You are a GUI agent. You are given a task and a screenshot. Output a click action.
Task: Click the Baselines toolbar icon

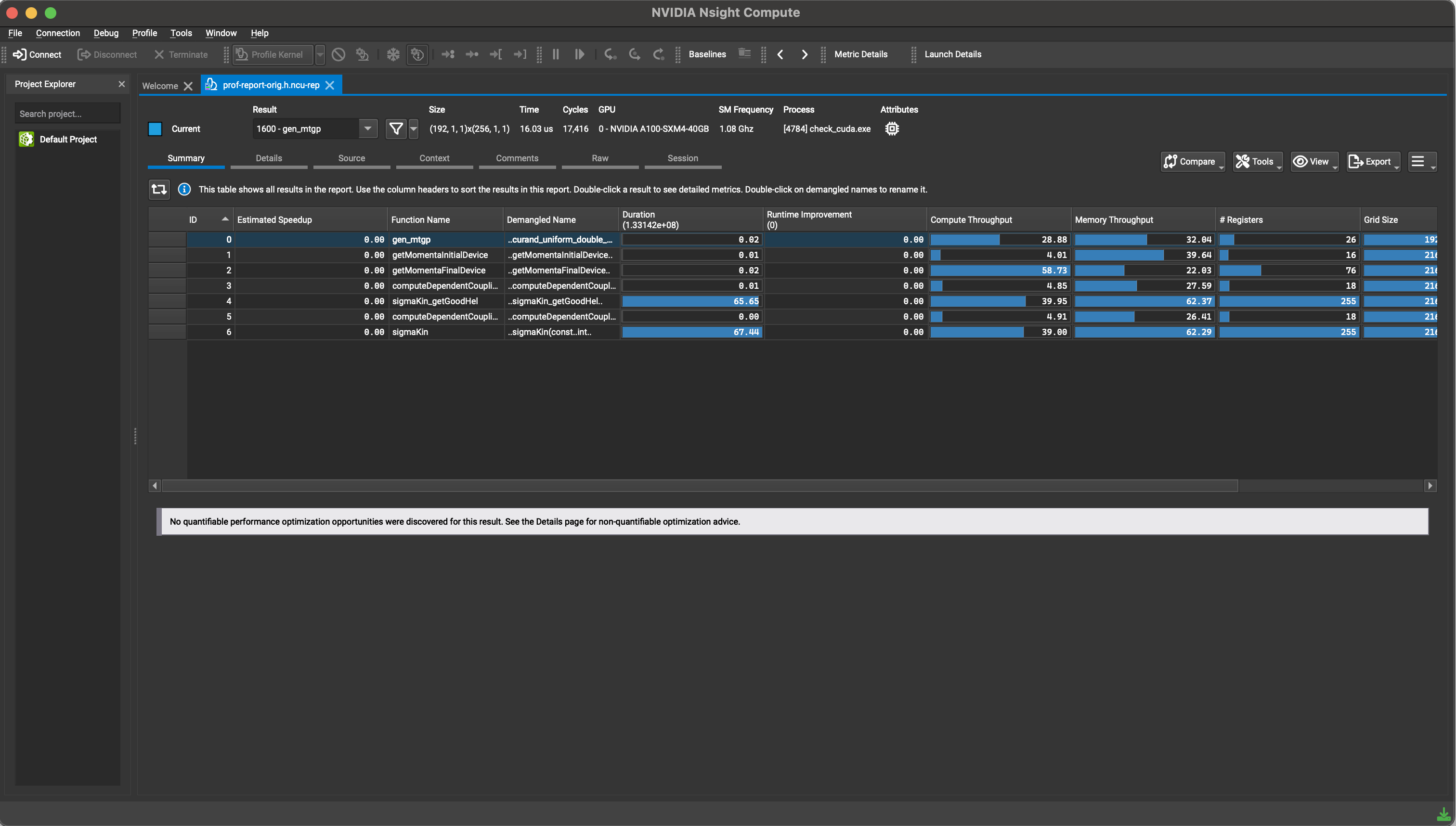[707, 54]
